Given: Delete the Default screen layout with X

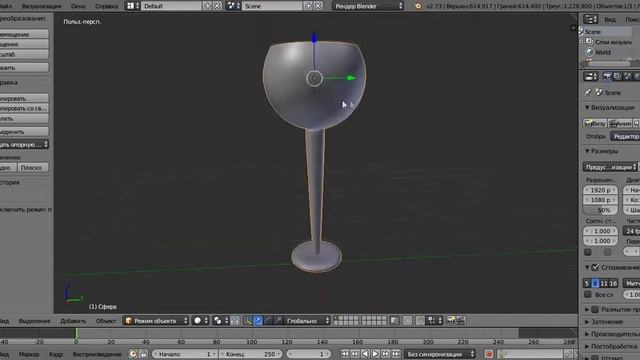Looking at the screenshot, I should click(x=217, y=6).
